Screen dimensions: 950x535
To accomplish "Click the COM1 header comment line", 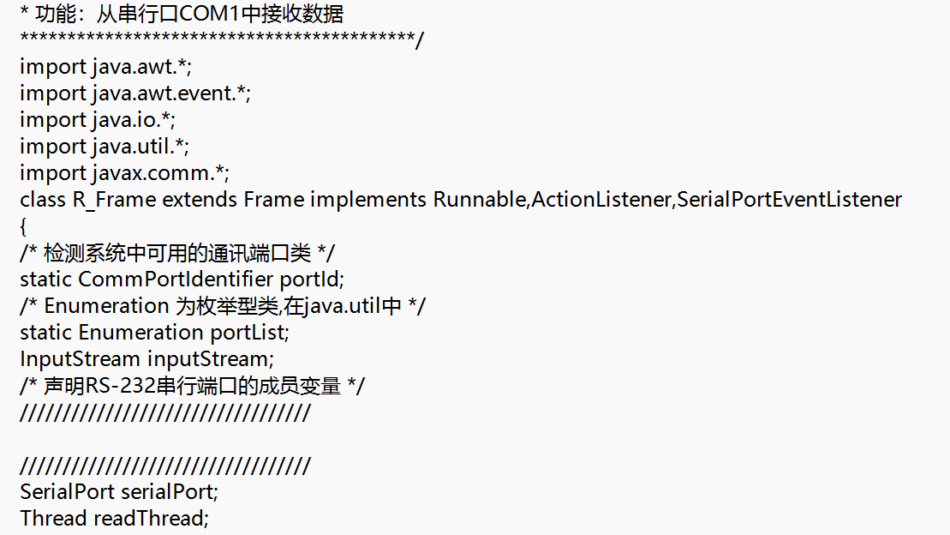I will [182, 13].
